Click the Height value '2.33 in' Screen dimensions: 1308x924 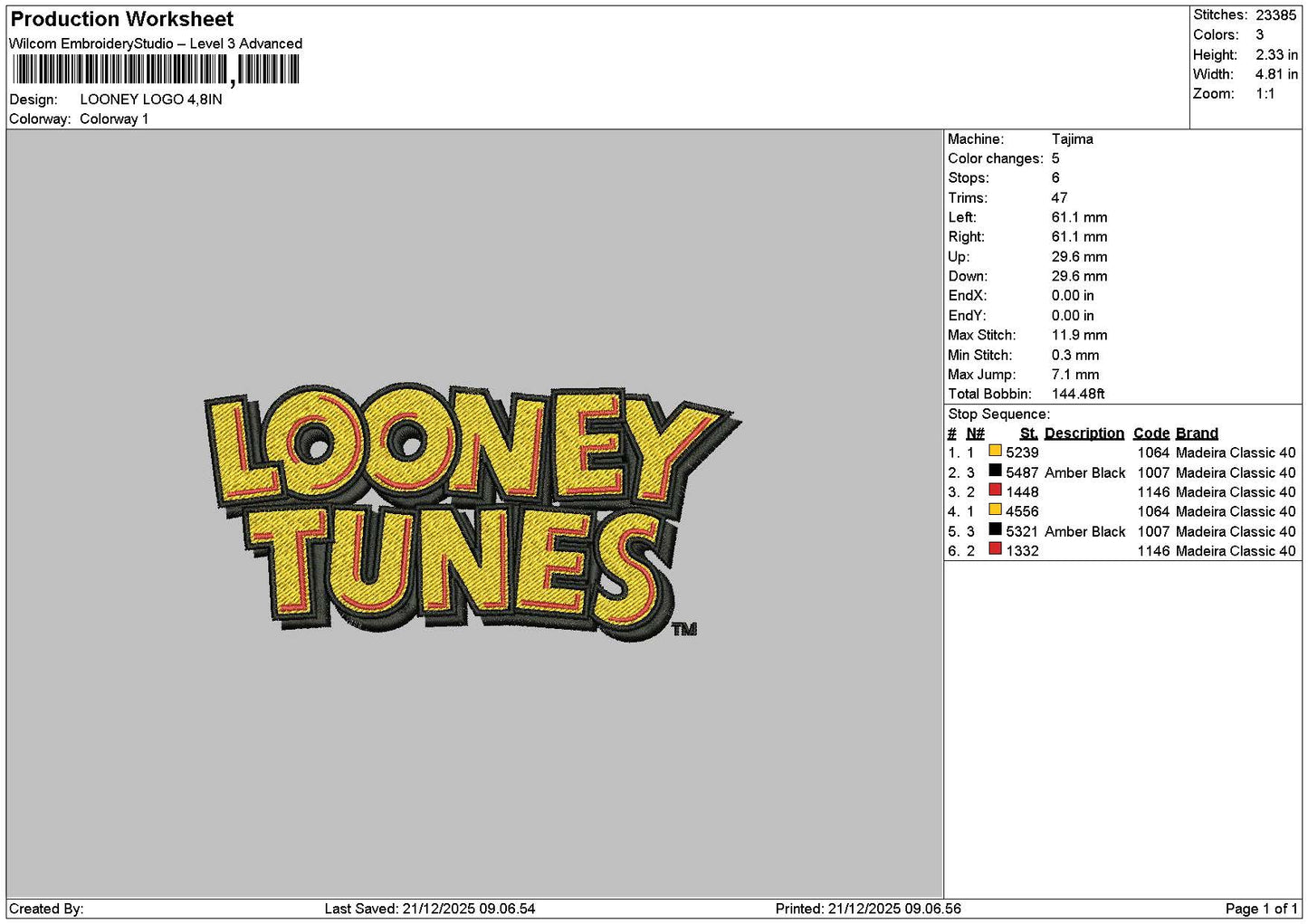point(1276,55)
